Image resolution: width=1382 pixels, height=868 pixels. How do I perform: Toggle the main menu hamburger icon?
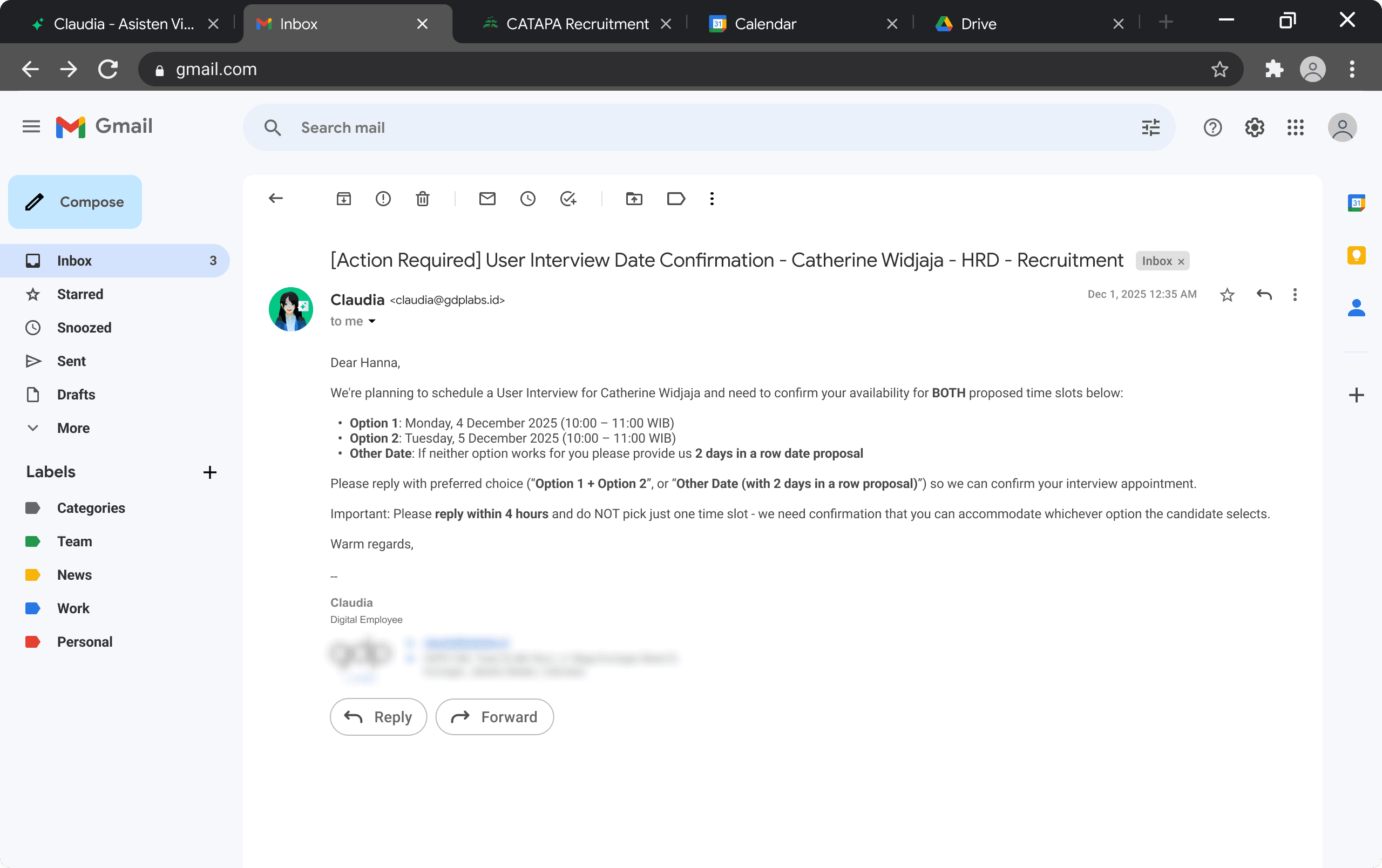(31, 126)
